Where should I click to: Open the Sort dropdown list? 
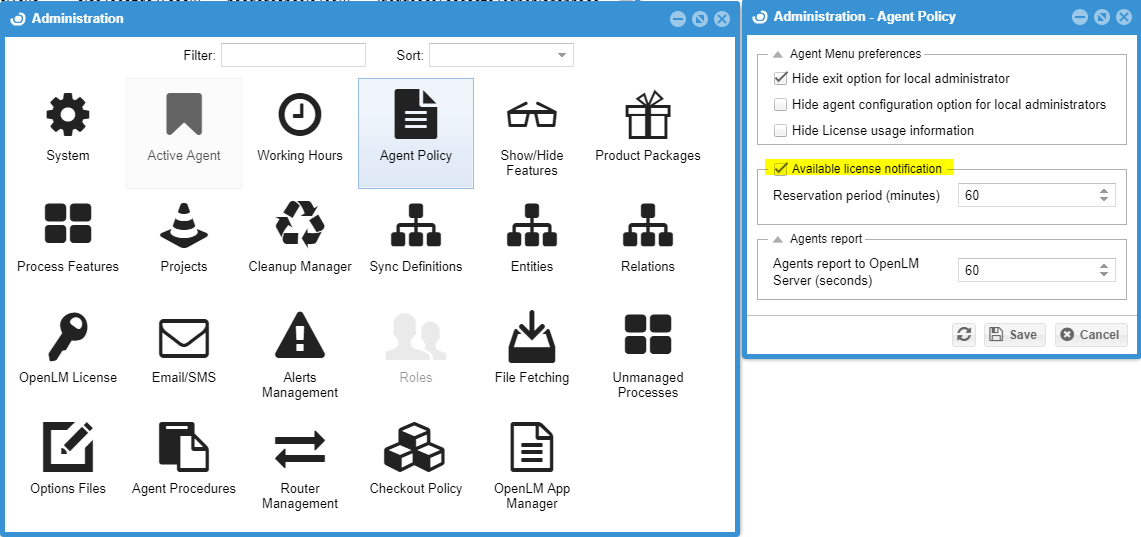coord(562,55)
